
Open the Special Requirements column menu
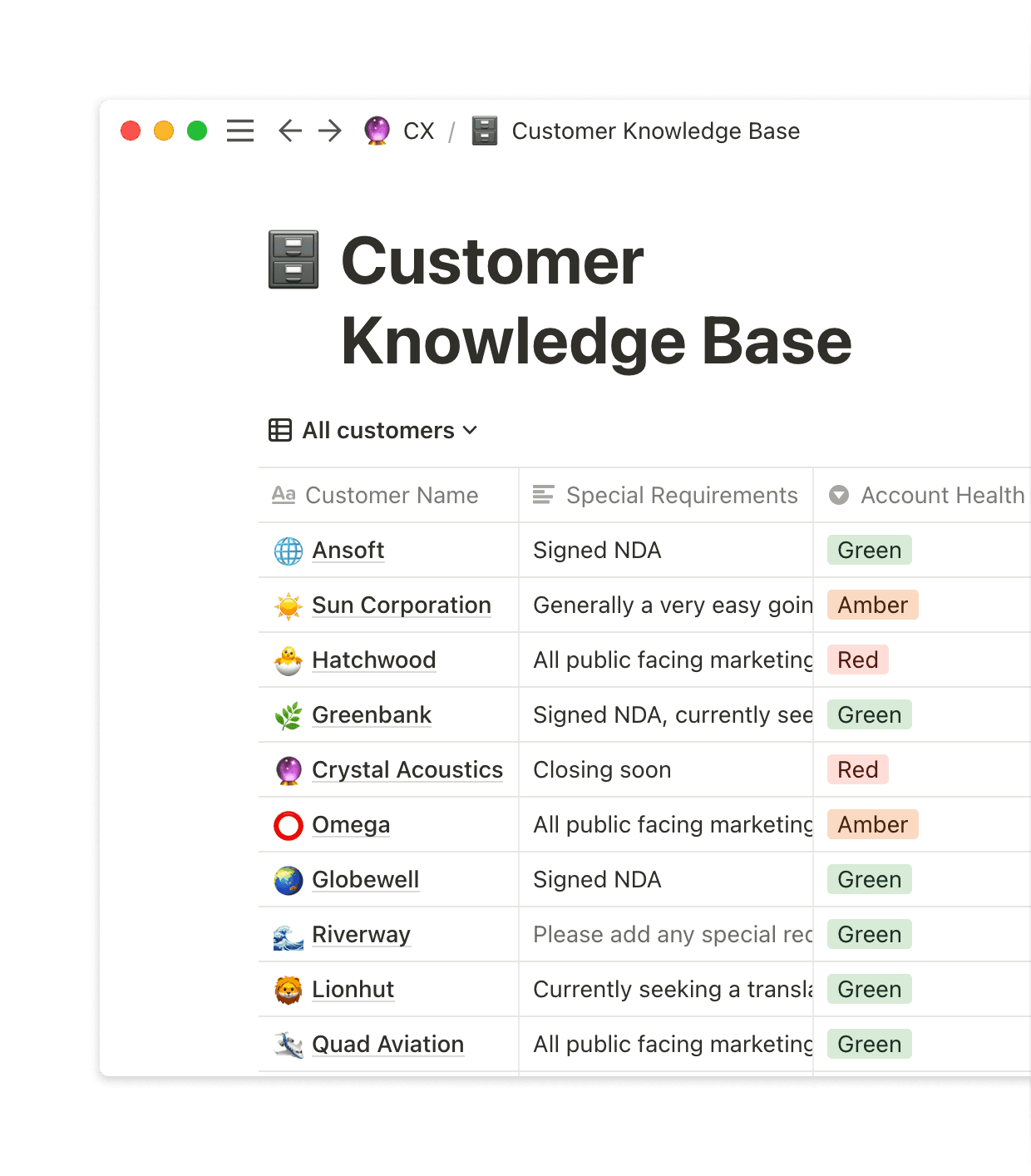click(x=544, y=495)
